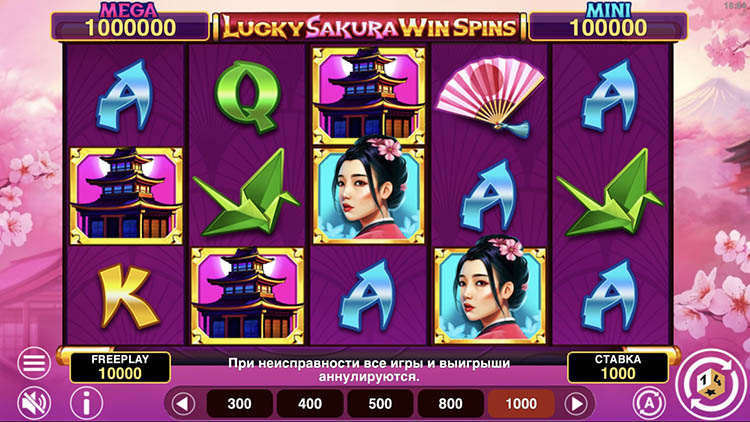This screenshot has width=750, height=422.
Task: Show lower bets with left arrow
Action: 183,404
